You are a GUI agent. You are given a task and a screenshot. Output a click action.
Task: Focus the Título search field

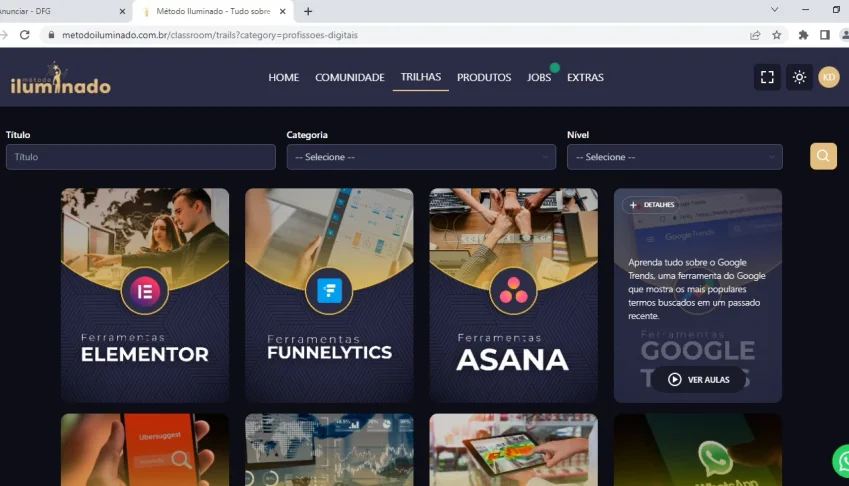[x=141, y=157]
